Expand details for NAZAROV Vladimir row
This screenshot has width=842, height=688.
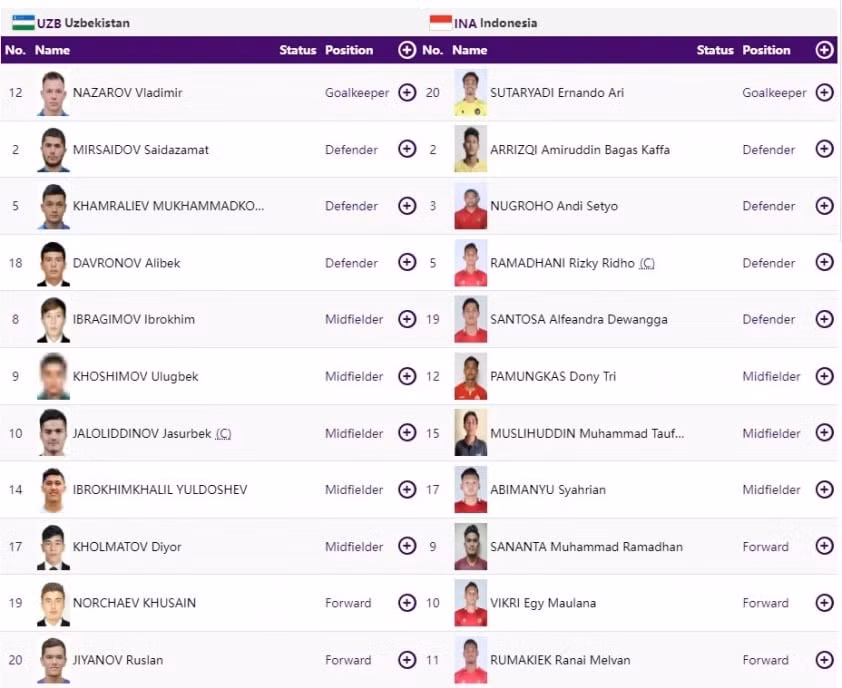point(407,92)
